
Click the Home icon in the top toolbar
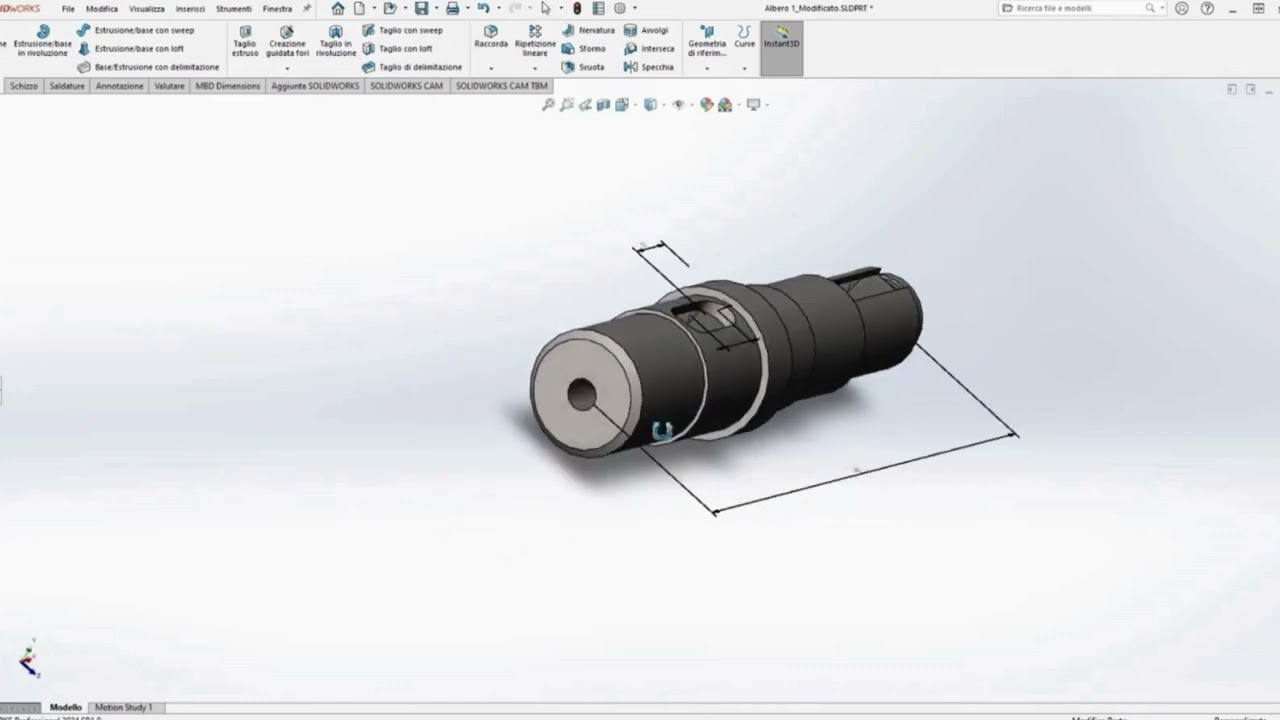coord(338,8)
